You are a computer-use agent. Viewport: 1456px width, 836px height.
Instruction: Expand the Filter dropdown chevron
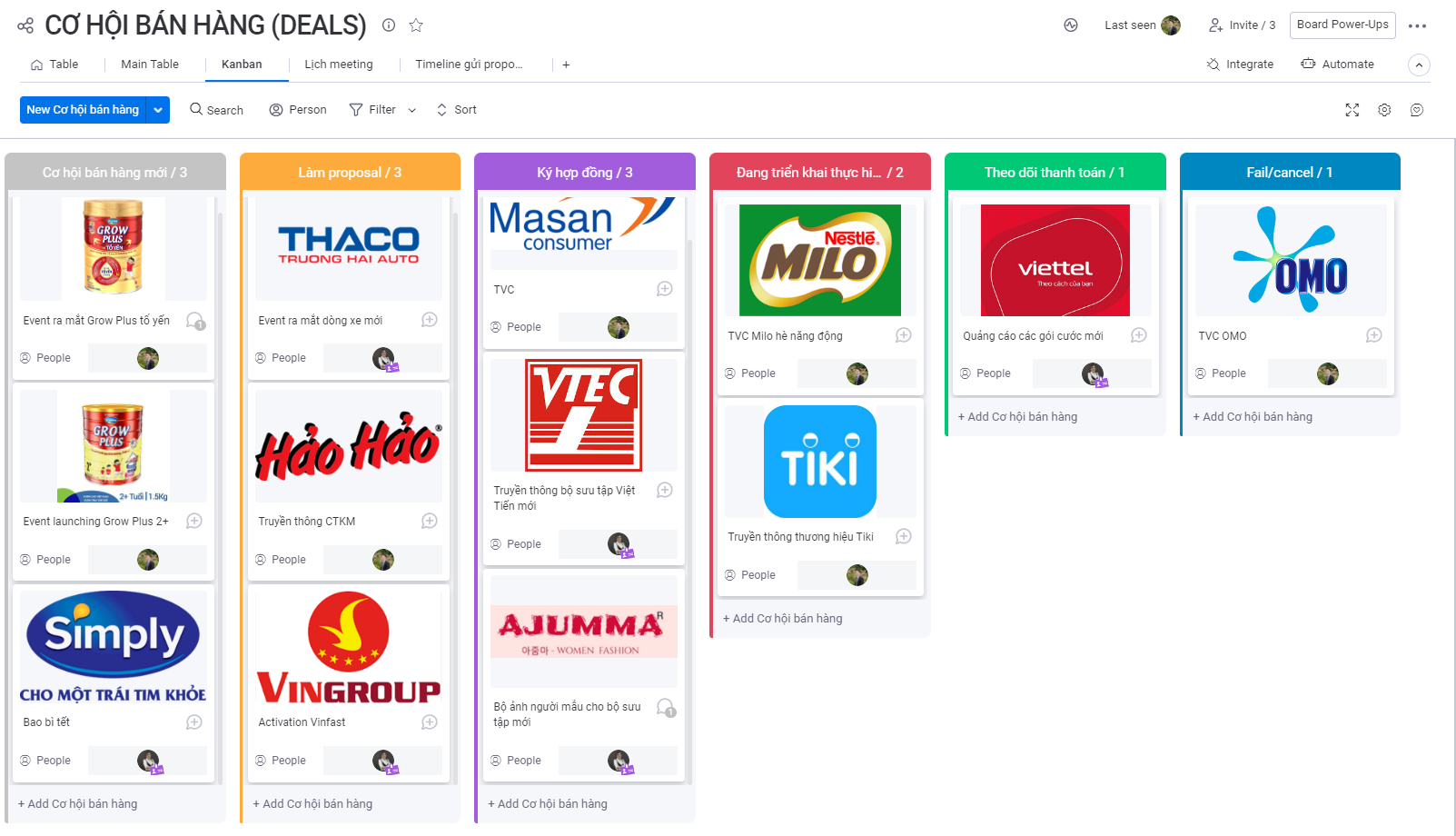tap(412, 110)
